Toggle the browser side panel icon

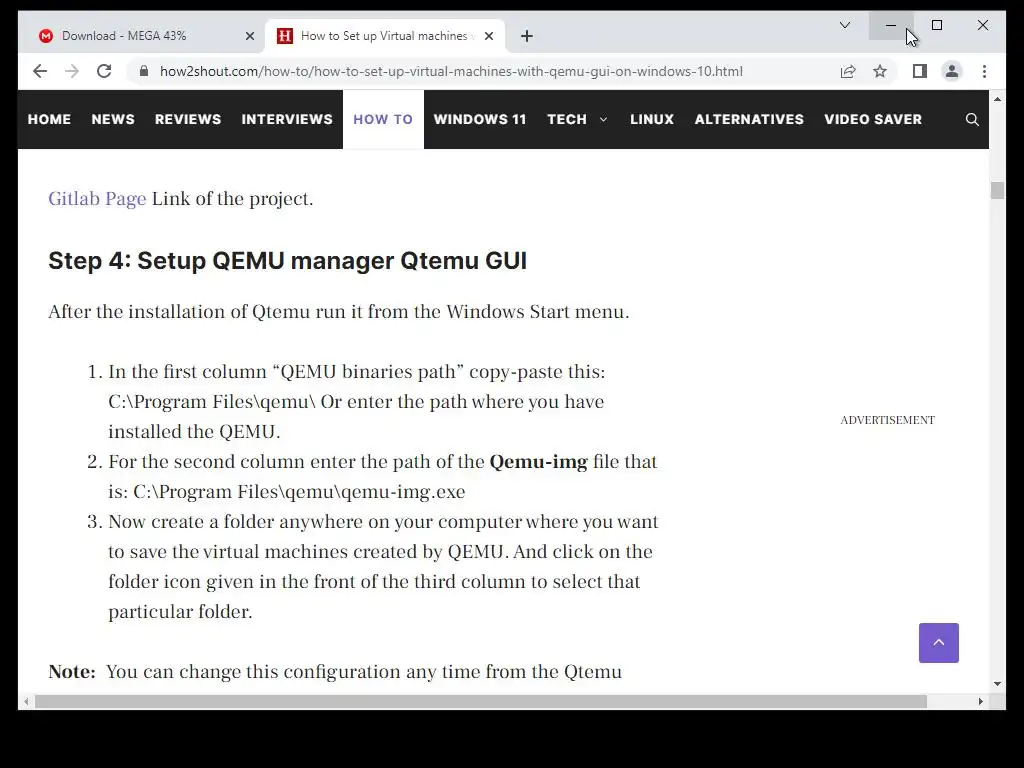pos(920,71)
